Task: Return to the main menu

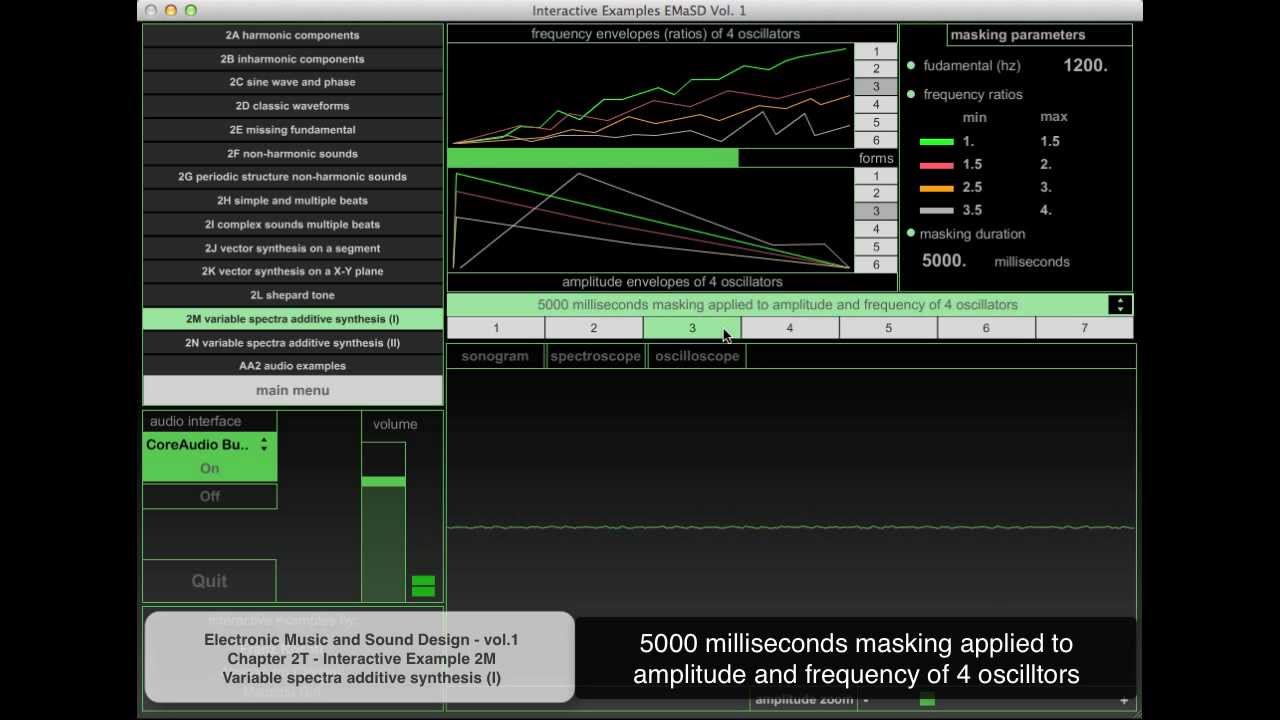Action: click(x=292, y=390)
